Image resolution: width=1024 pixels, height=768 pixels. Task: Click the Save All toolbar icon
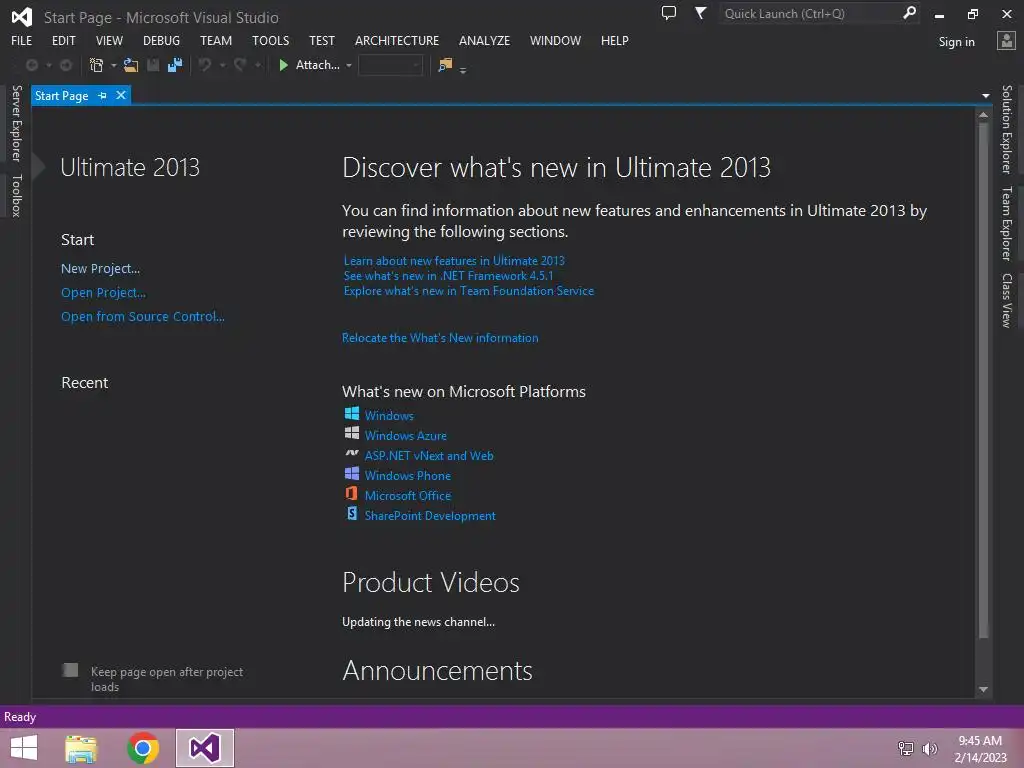coord(175,65)
